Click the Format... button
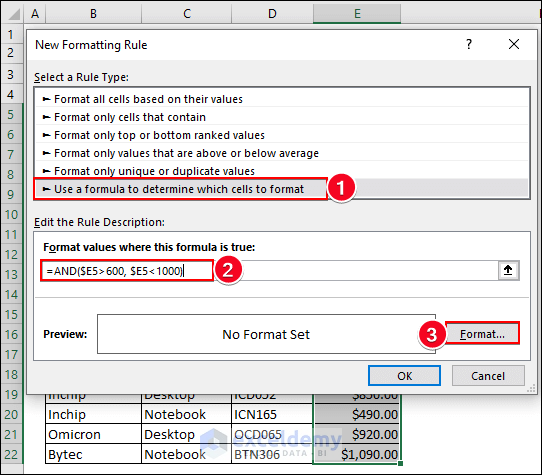 click(482, 334)
